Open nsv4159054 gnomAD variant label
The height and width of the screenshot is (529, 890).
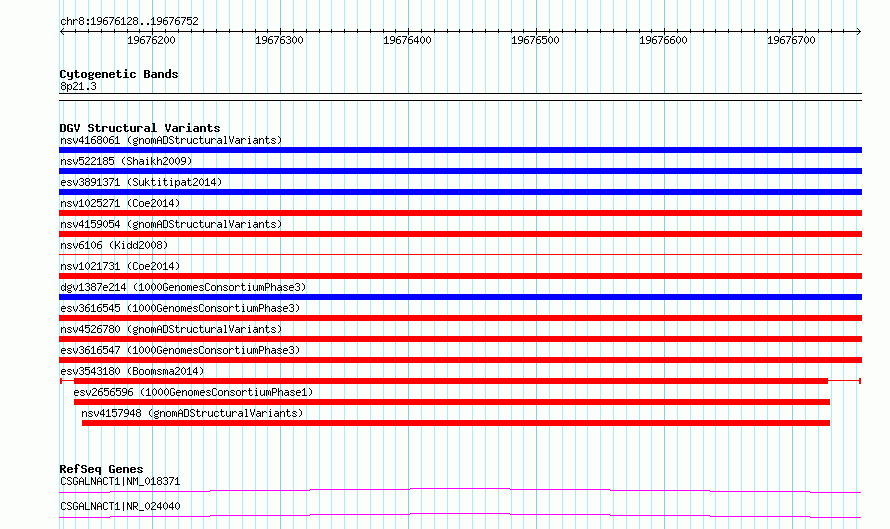click(171, 224)
